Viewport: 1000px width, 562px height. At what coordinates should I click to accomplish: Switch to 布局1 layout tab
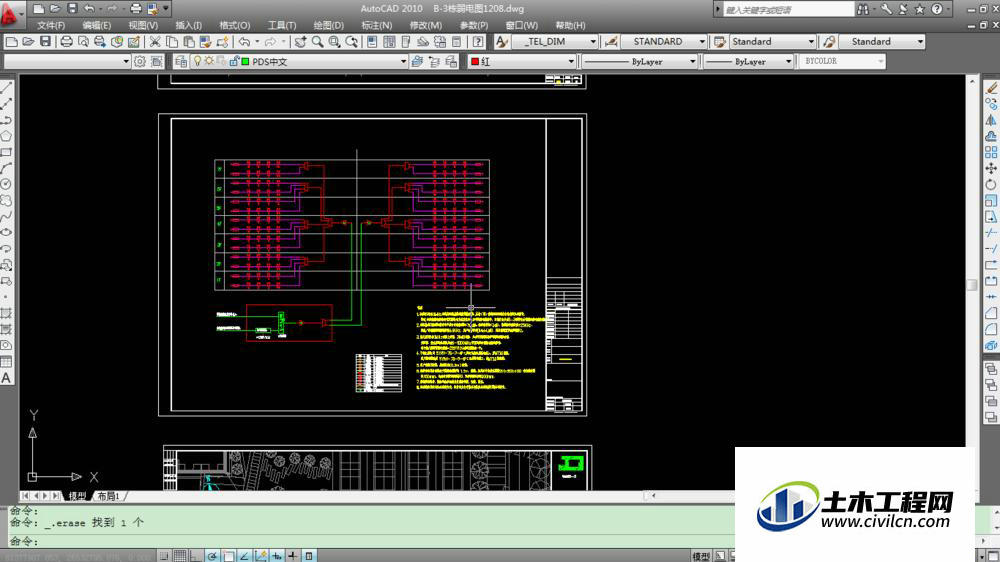tap(108, 496)
